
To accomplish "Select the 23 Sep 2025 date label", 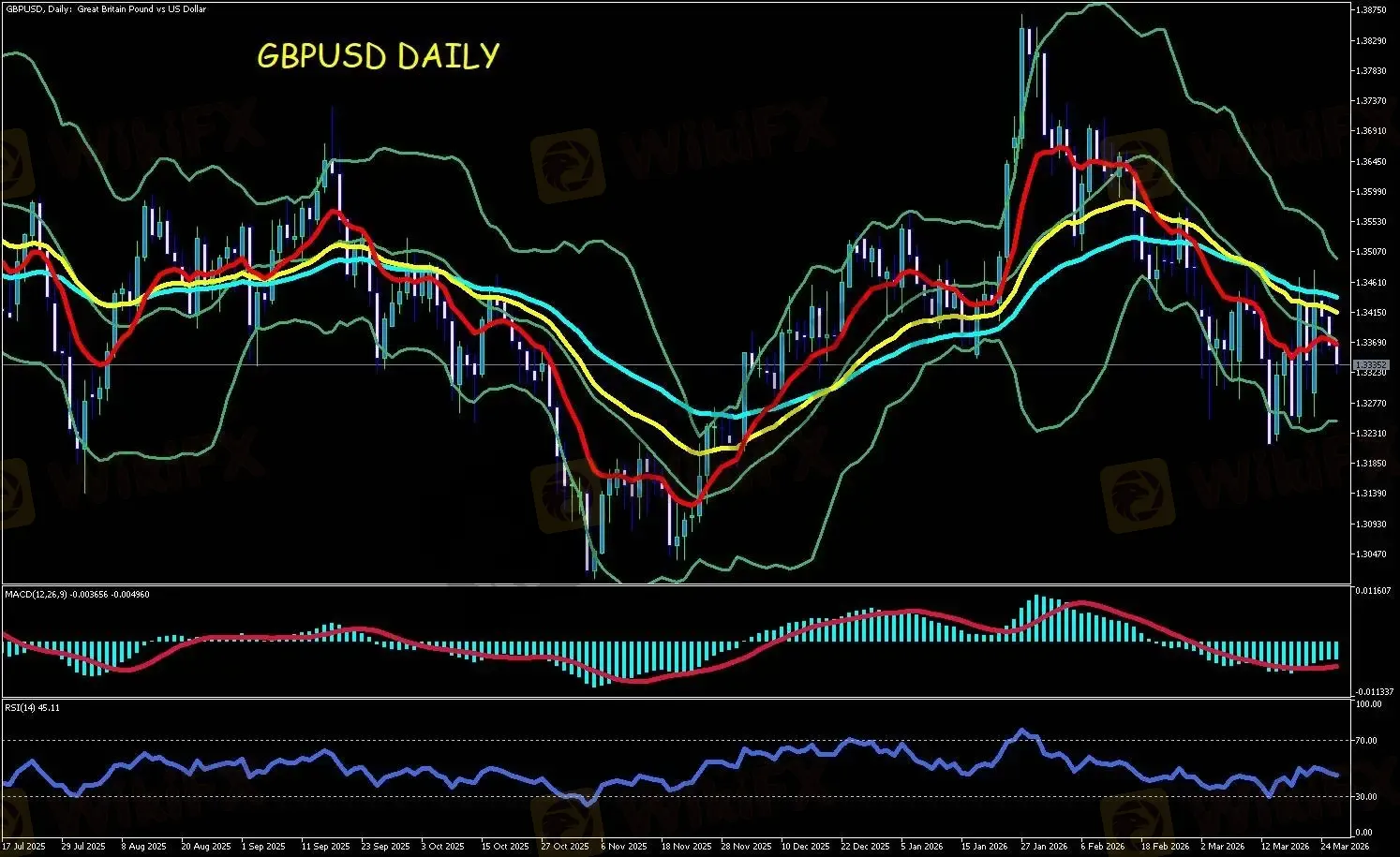I will (385, 847).
